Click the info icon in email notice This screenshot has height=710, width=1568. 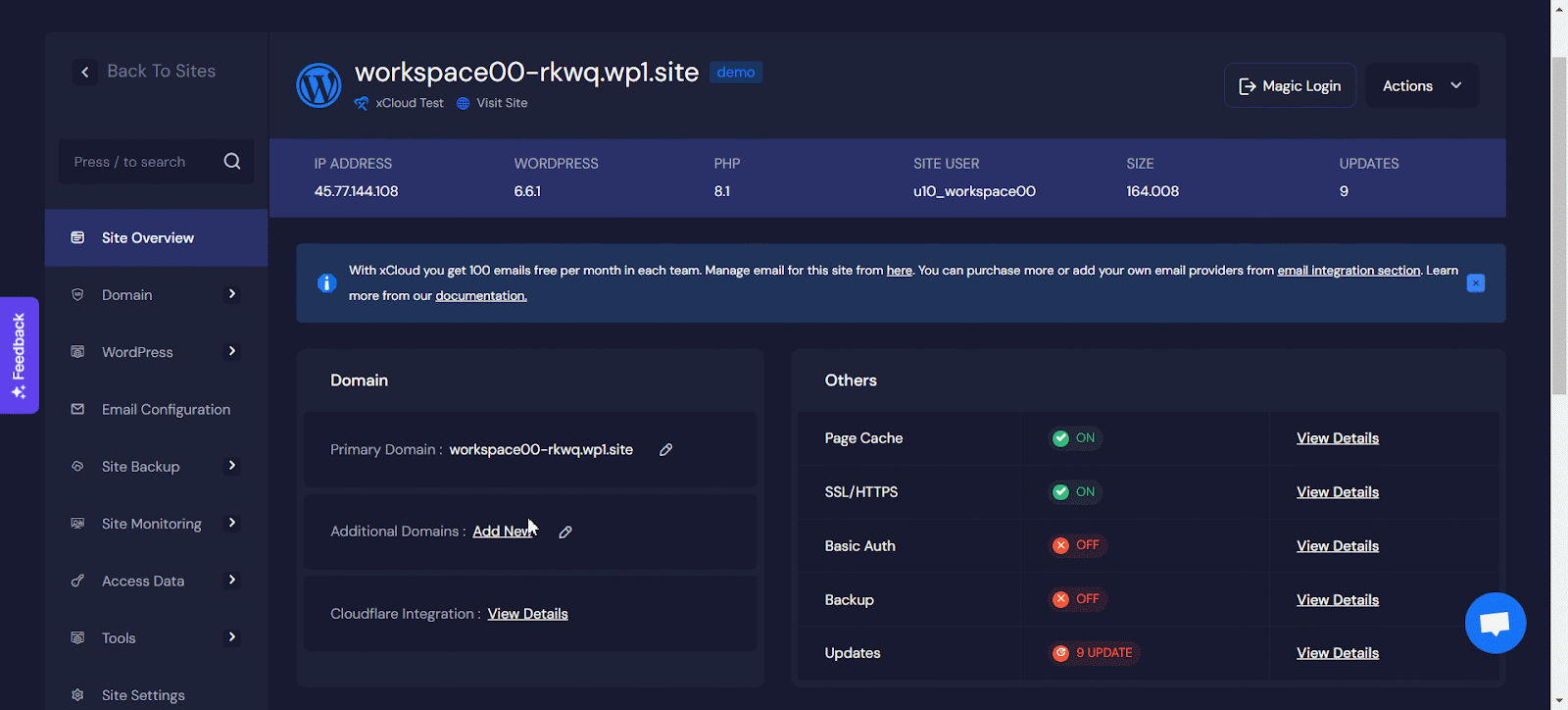(327, 283)
